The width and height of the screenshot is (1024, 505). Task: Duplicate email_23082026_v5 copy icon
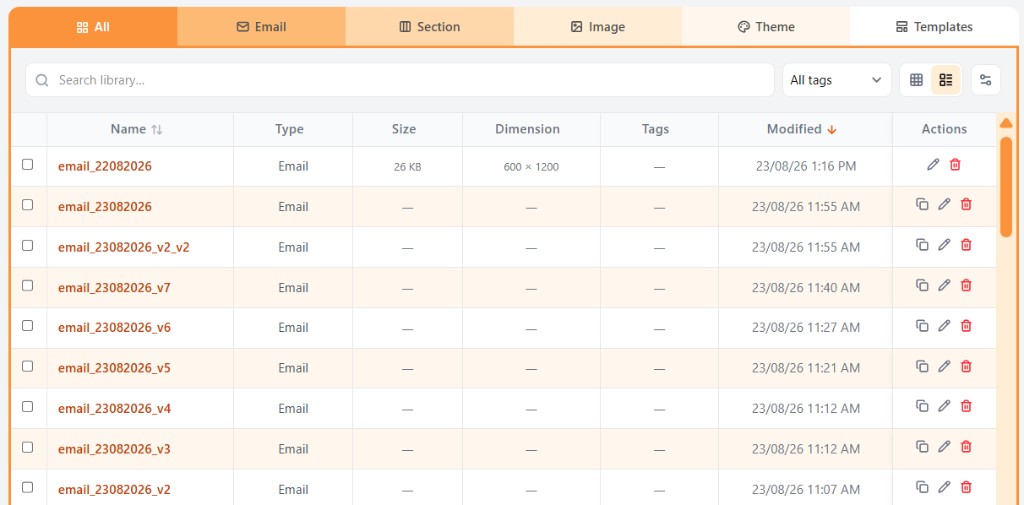coord(922,366)
